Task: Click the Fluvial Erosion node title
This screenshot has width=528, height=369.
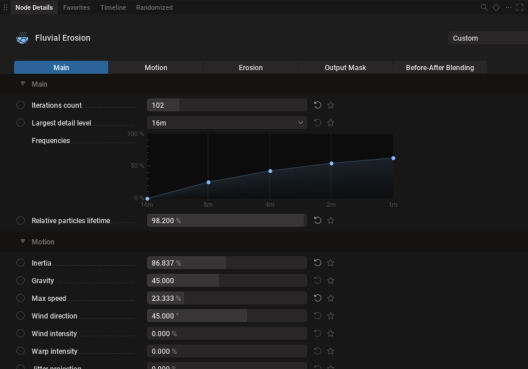Action: click(x=63, y=38)
